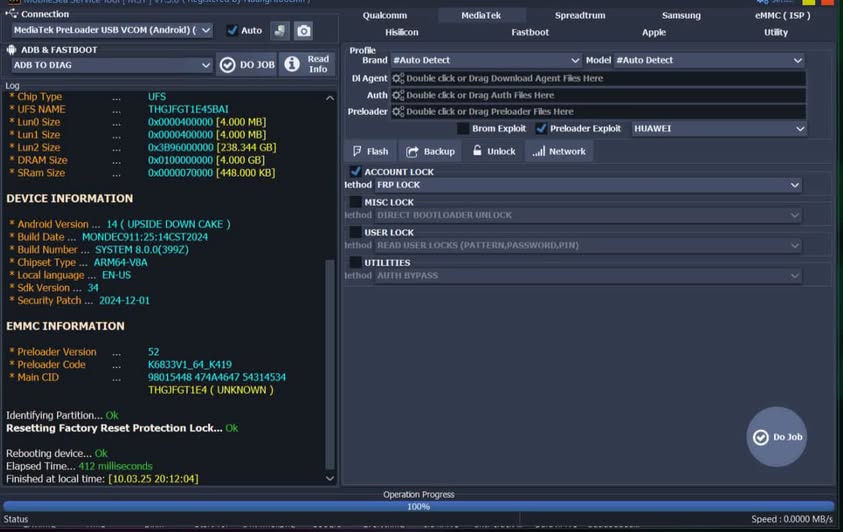The image size is (843, 532).
Task: Open the Backup sub-tab
Action: click(x=430, y=152)
